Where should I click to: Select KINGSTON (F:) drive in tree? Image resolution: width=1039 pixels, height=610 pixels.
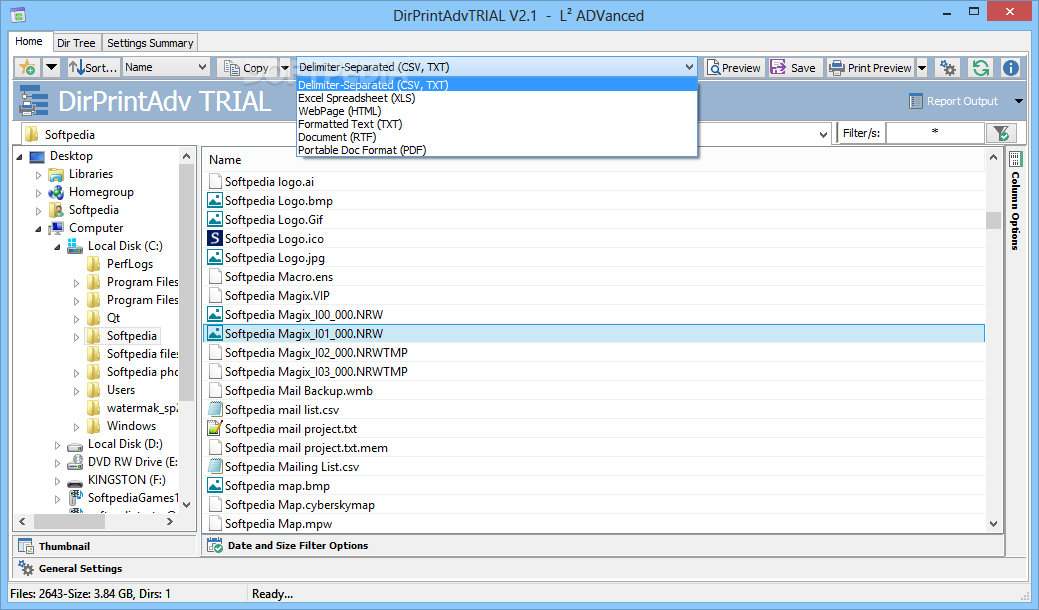tap(127, 480)
